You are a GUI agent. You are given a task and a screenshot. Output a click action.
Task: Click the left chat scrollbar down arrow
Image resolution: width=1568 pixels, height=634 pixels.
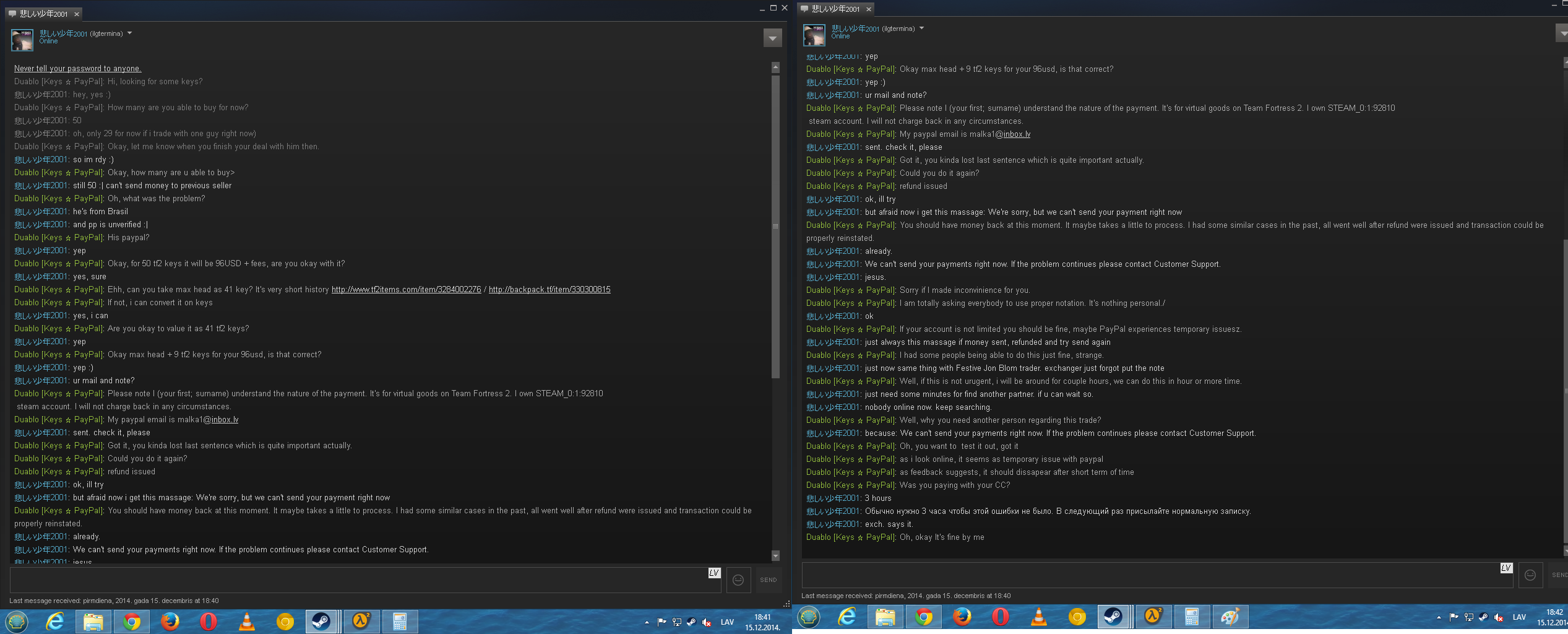click(775, 556)
